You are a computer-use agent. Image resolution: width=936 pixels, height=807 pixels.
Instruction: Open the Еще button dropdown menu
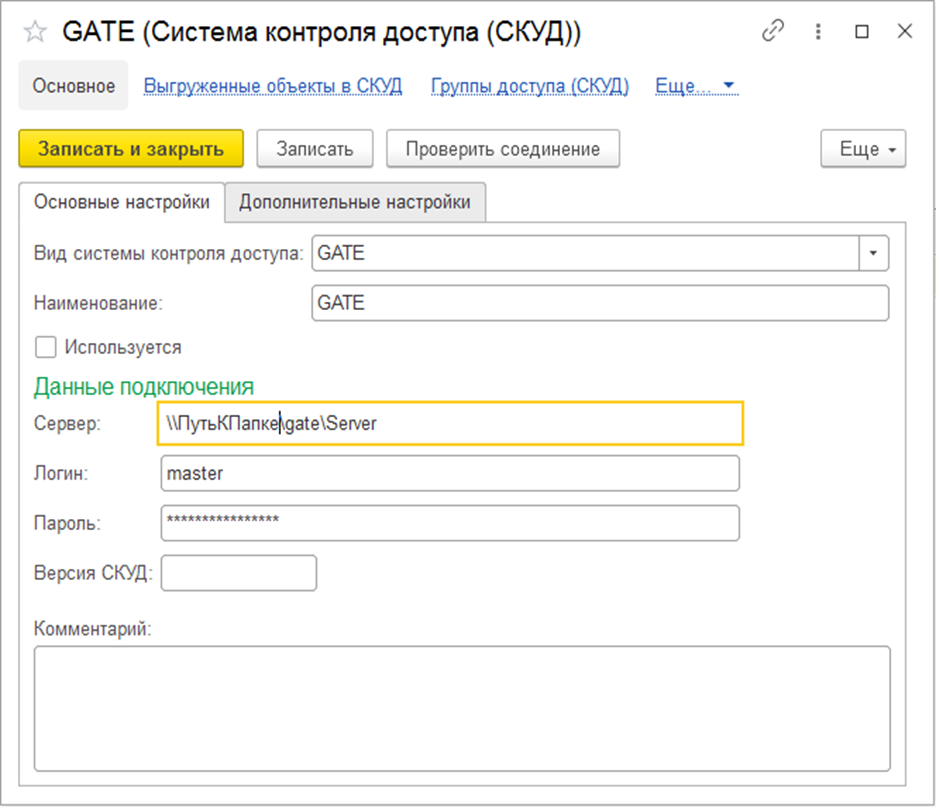pos(863,149)
